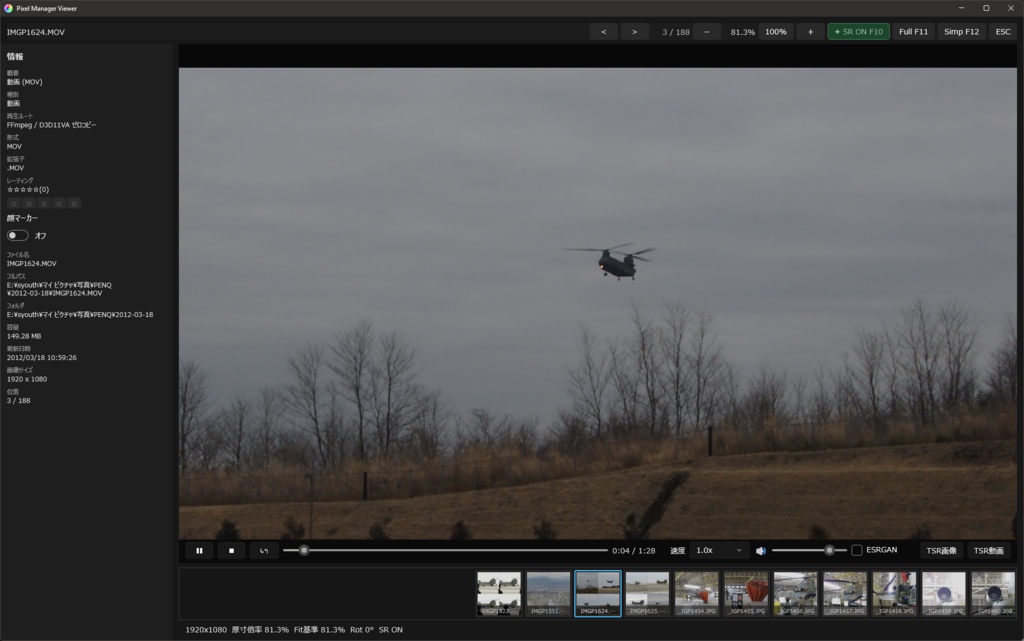Click the 2012/03/18 10:59:26 date value
This screenshot has width=1024, height=641.
(x=42, y=358)
